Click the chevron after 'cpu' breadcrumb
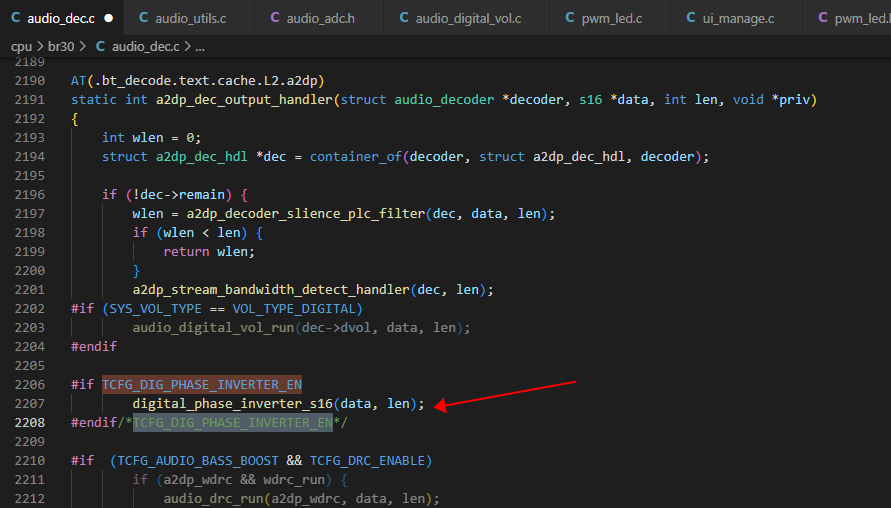This screenshot has width=891, height=508. click(x=40, y=46)
